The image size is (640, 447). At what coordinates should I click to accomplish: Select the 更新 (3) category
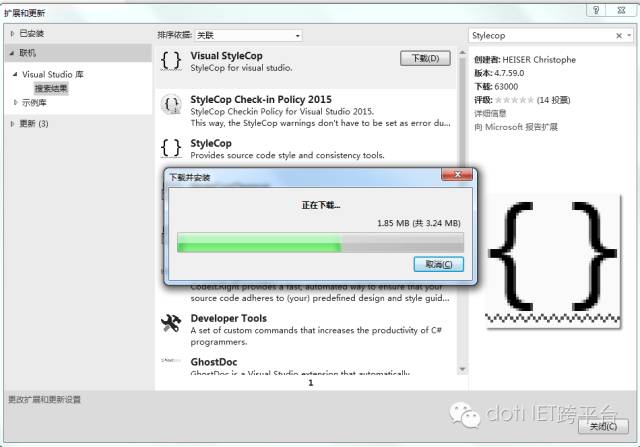(x=34, y=124)
